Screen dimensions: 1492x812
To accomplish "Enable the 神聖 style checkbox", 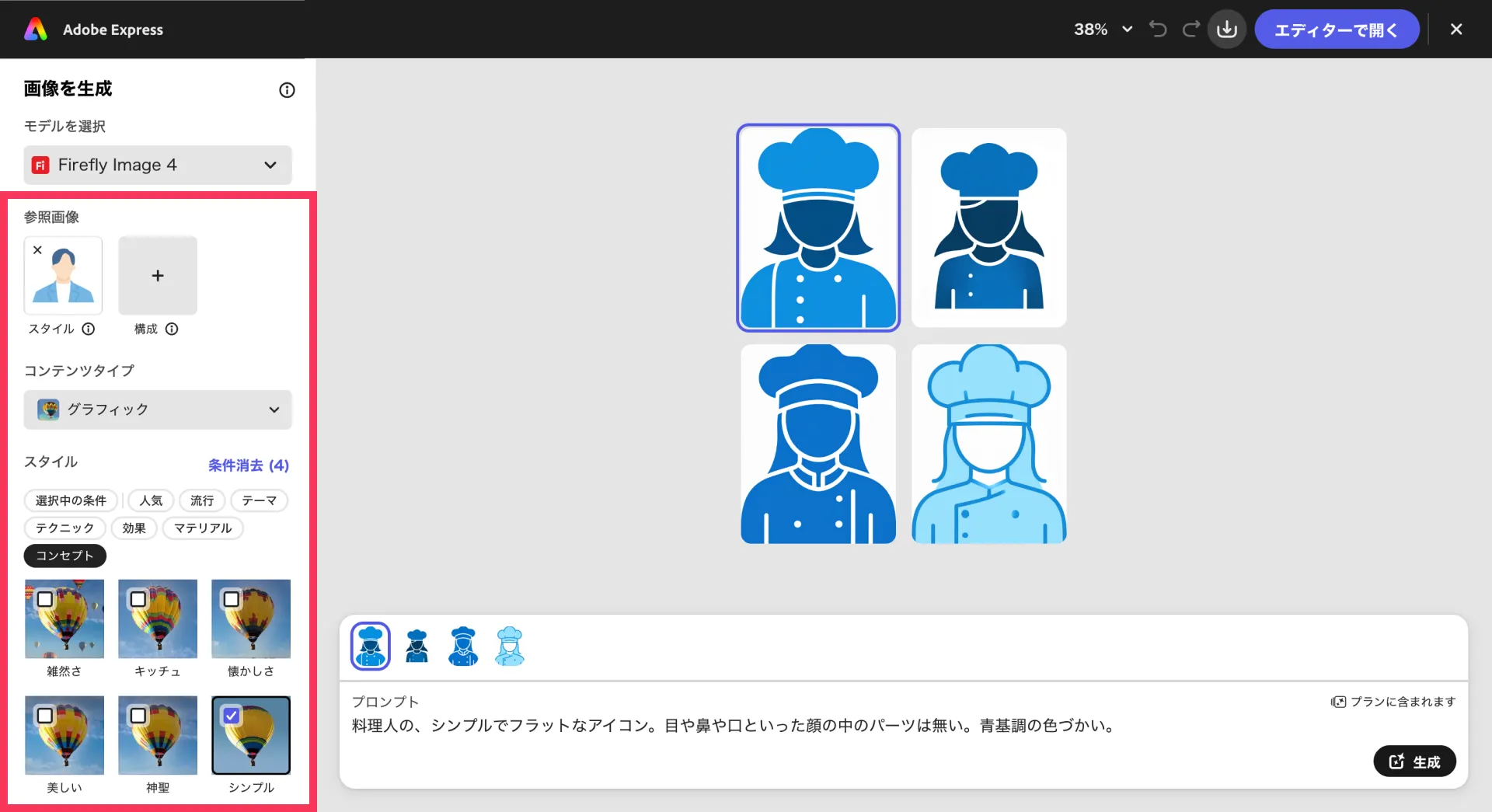I will pyautogui.click(x=138, y=715).
